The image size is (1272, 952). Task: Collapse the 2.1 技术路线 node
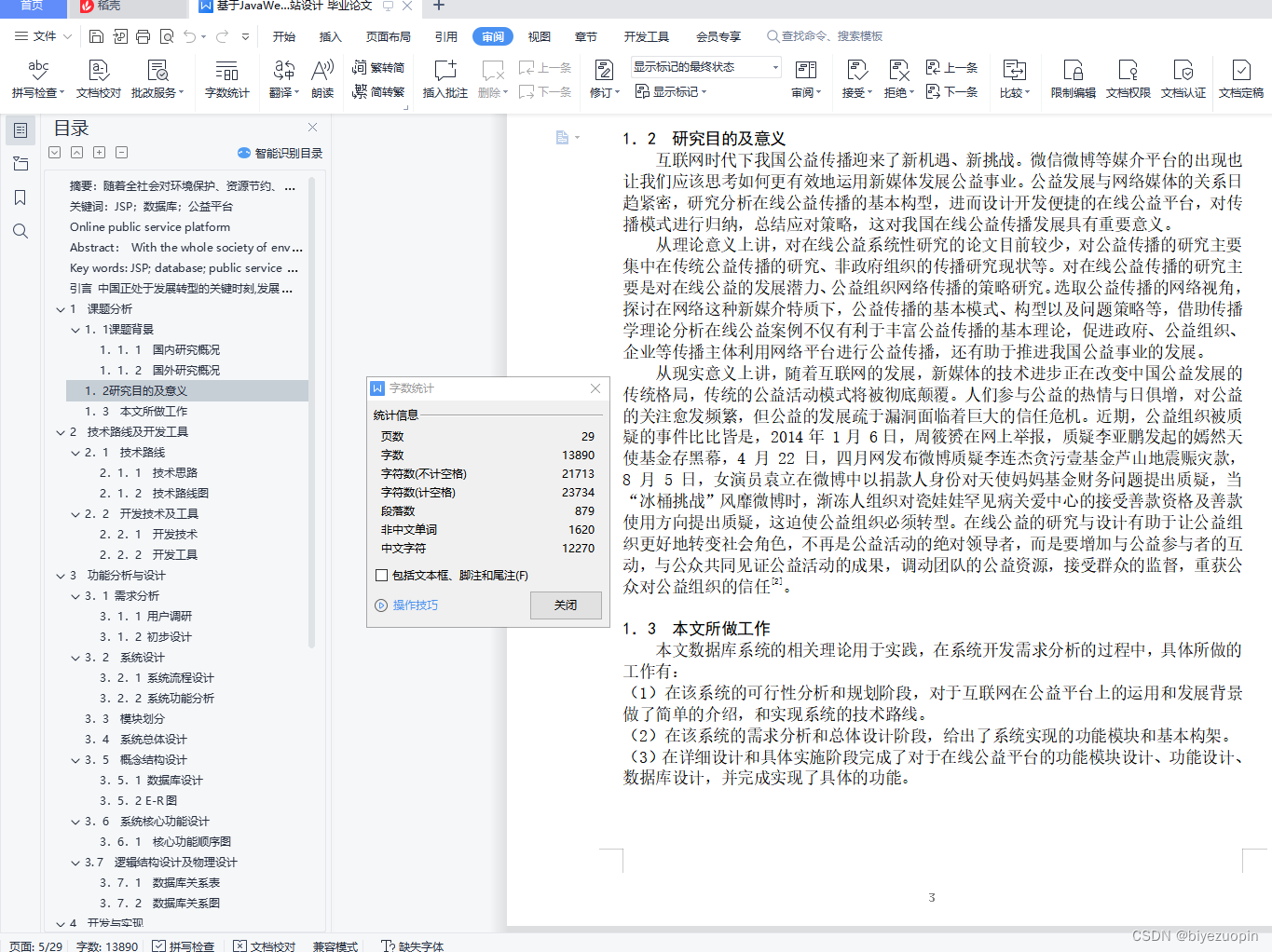[75, 453]
